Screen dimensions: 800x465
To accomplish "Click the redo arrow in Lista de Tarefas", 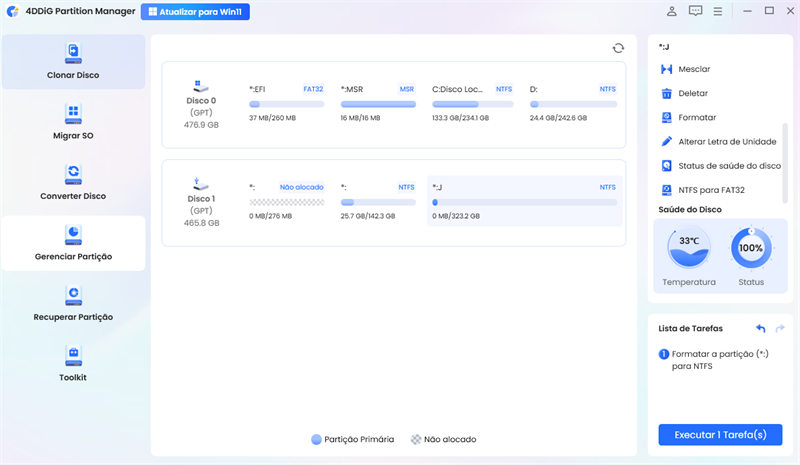I will point(780,328).
